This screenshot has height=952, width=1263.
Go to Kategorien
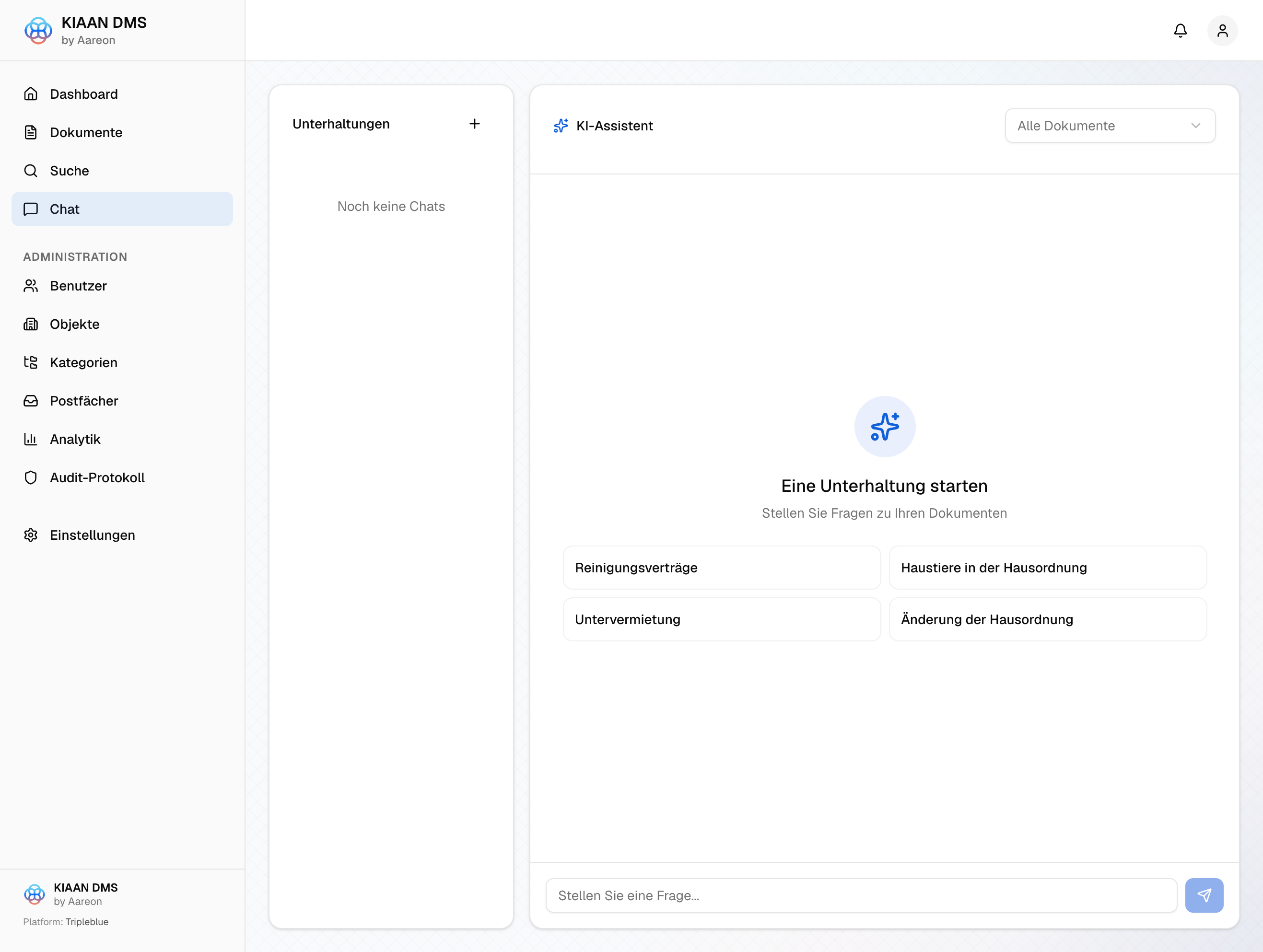click(x=122, y=362)
